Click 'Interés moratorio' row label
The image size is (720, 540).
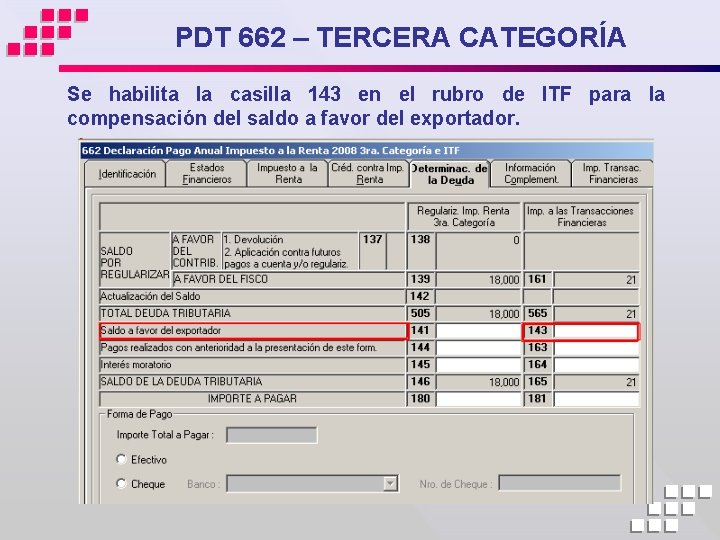pyautogui.click(x=136, y=365)
